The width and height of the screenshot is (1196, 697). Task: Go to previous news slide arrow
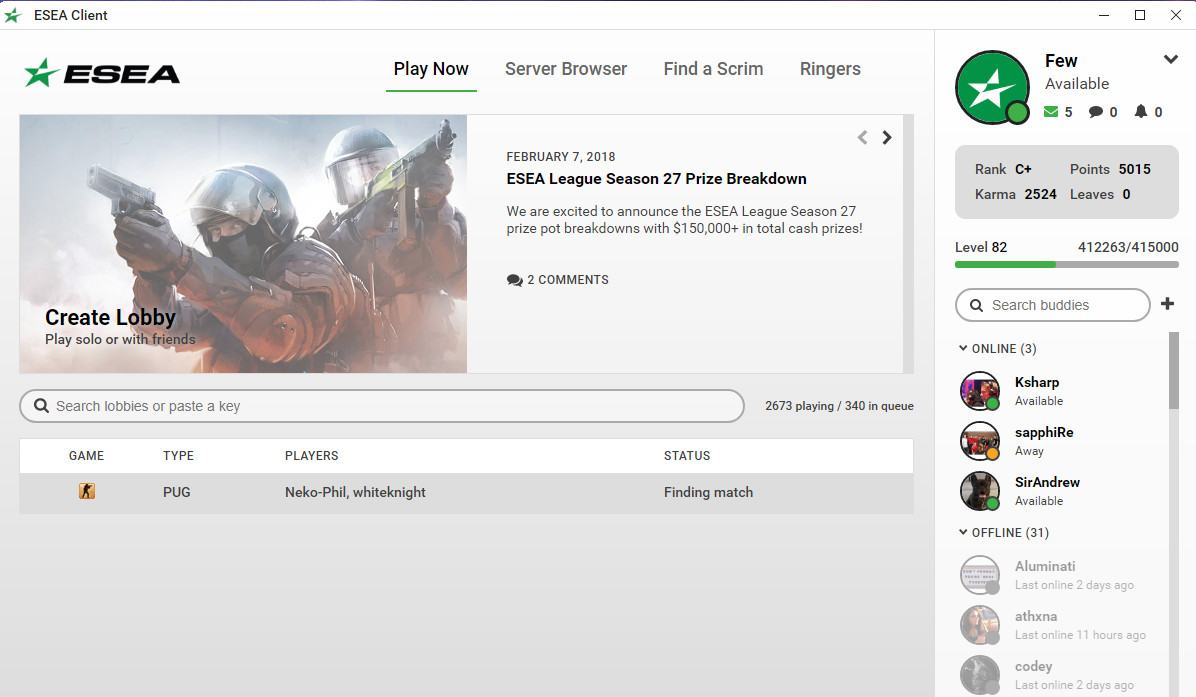click(x=862, y=138)
